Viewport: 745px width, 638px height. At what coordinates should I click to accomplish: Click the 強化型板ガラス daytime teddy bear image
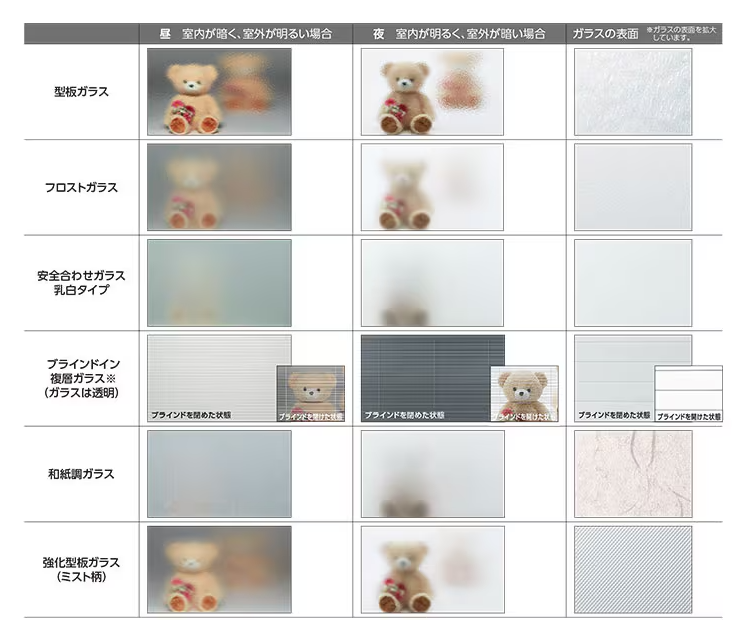[219, 569]
